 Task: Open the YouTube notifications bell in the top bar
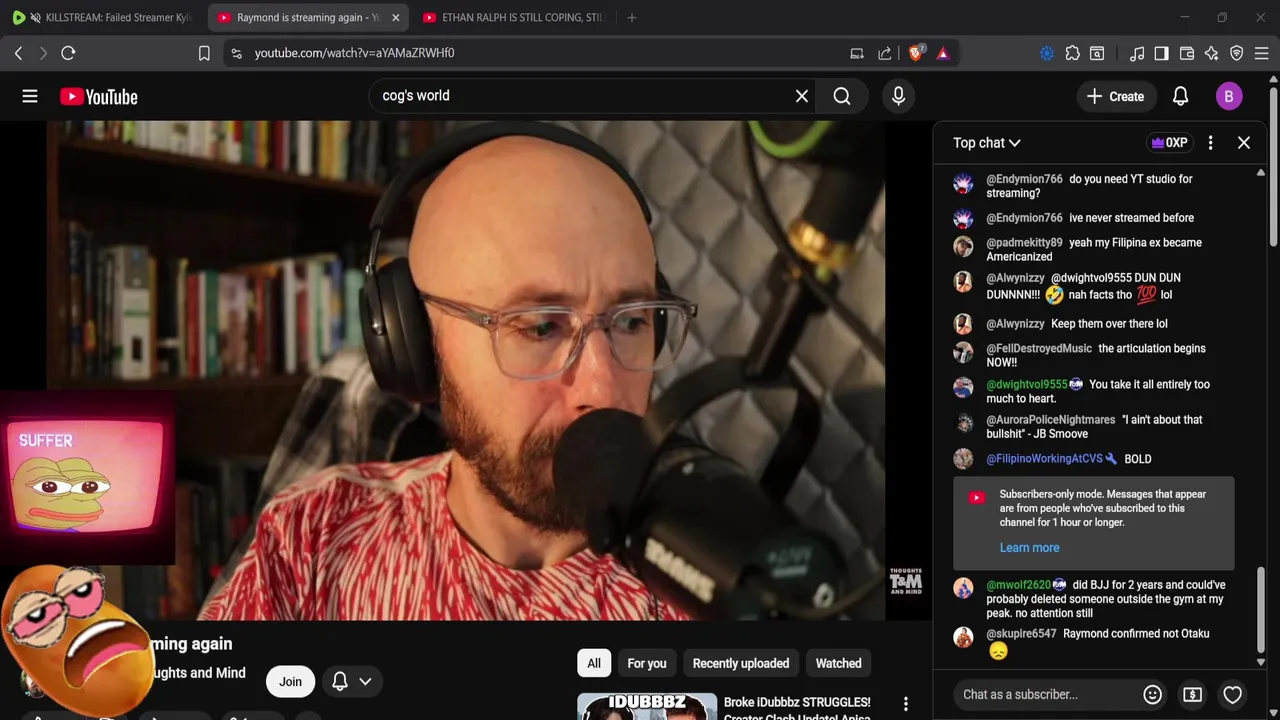click(x=1180, y=96)
